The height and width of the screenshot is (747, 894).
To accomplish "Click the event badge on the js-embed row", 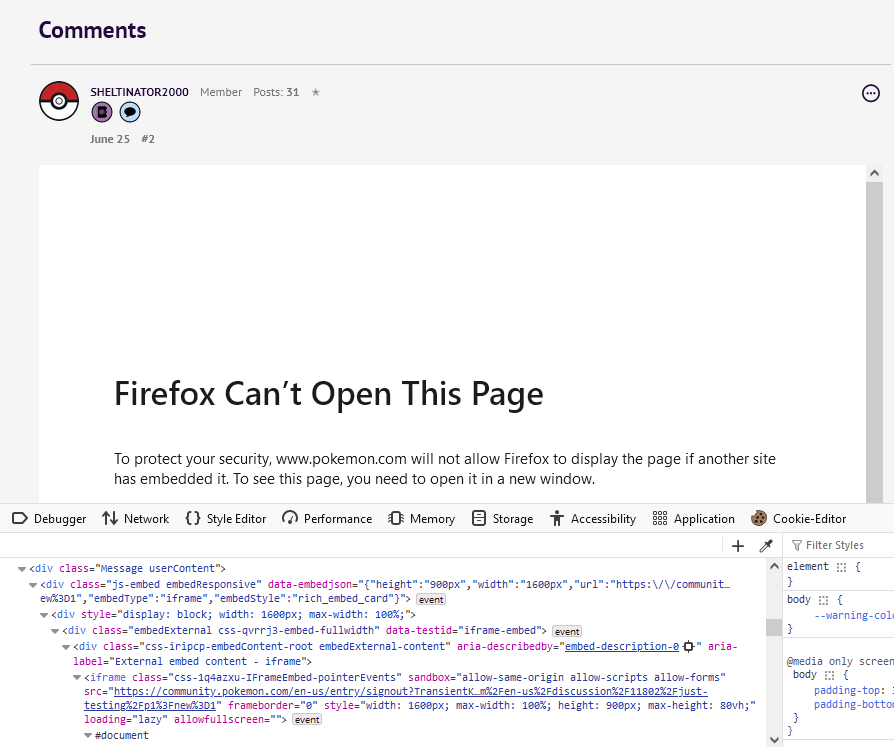I will [431, 599].
